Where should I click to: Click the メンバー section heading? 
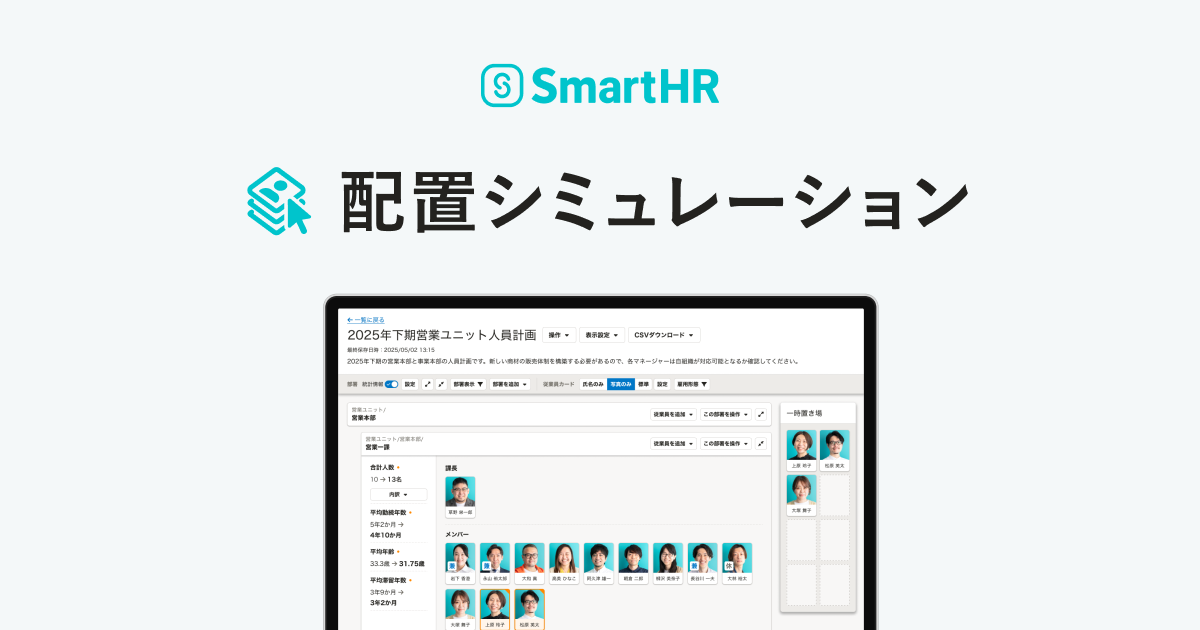coord(457,534)
